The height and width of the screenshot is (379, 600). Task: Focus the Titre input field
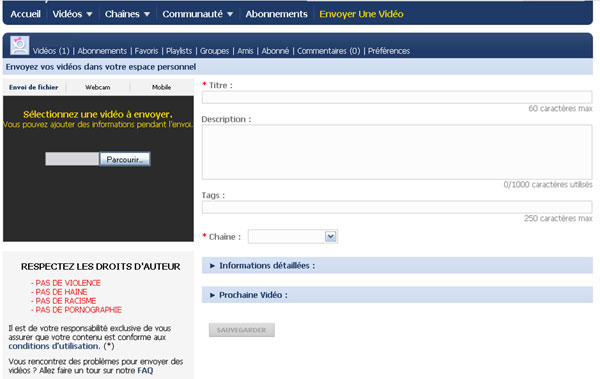tap(397, 97)
